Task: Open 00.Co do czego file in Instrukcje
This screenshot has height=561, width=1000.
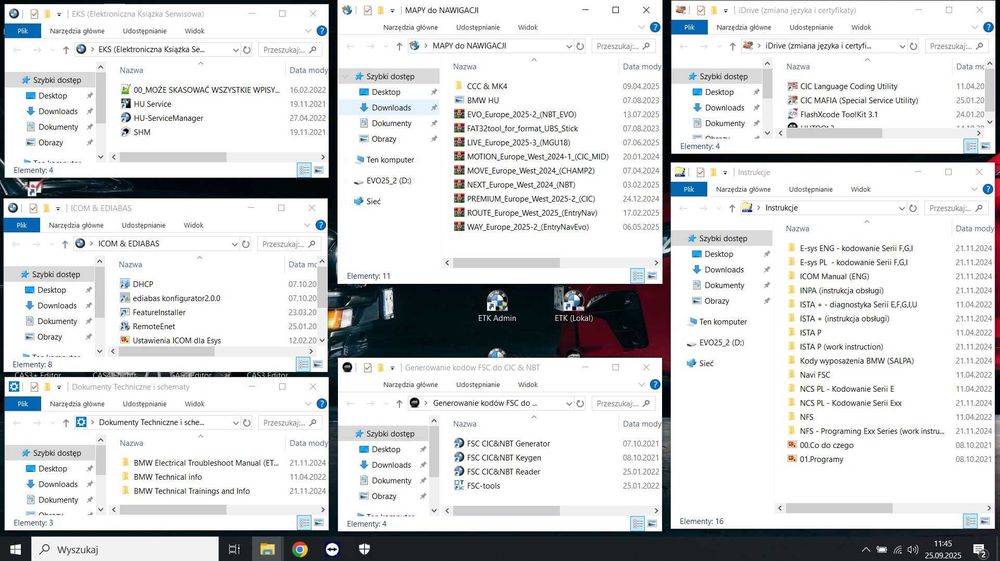Action: click(x=826, y=445)
